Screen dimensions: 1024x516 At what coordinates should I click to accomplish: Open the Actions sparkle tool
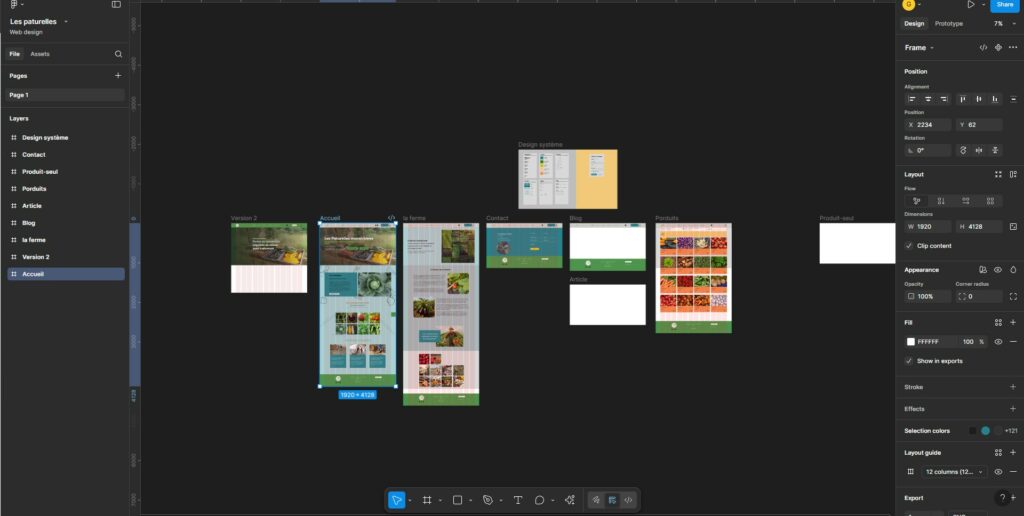570,500
